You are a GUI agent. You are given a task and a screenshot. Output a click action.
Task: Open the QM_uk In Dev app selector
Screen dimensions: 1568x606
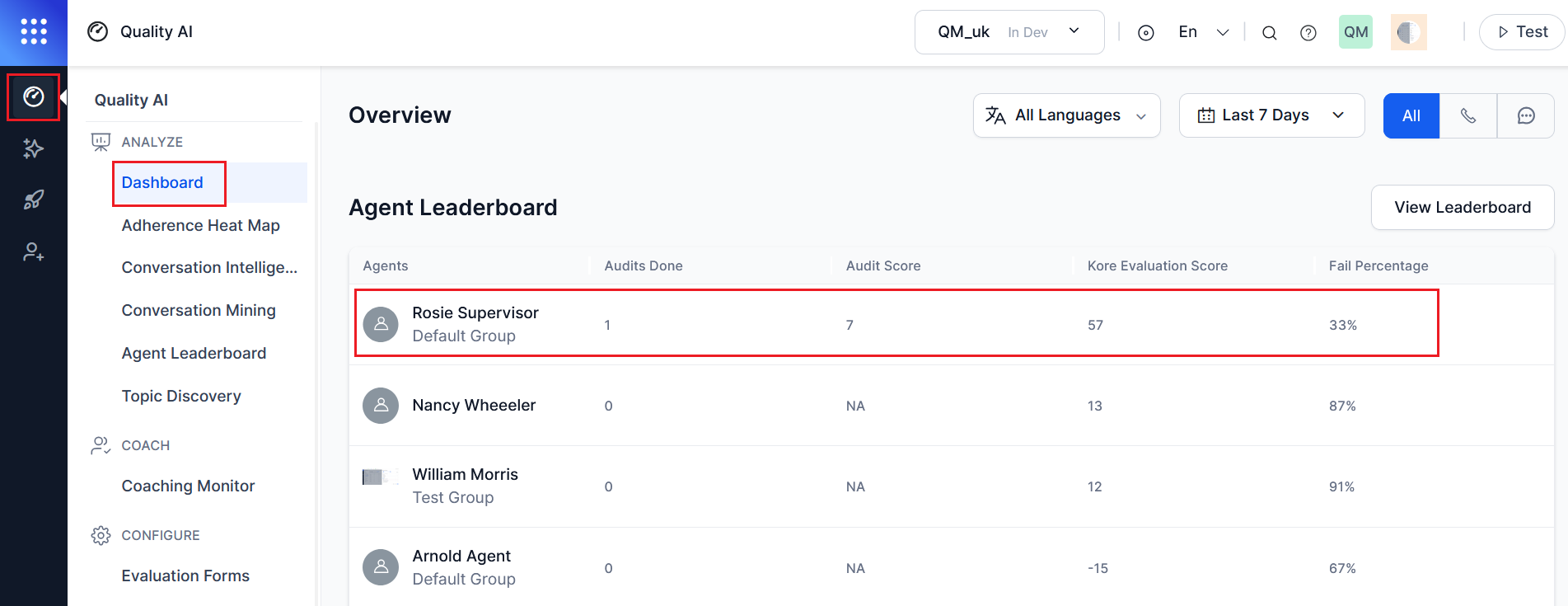coord(1009,32)
